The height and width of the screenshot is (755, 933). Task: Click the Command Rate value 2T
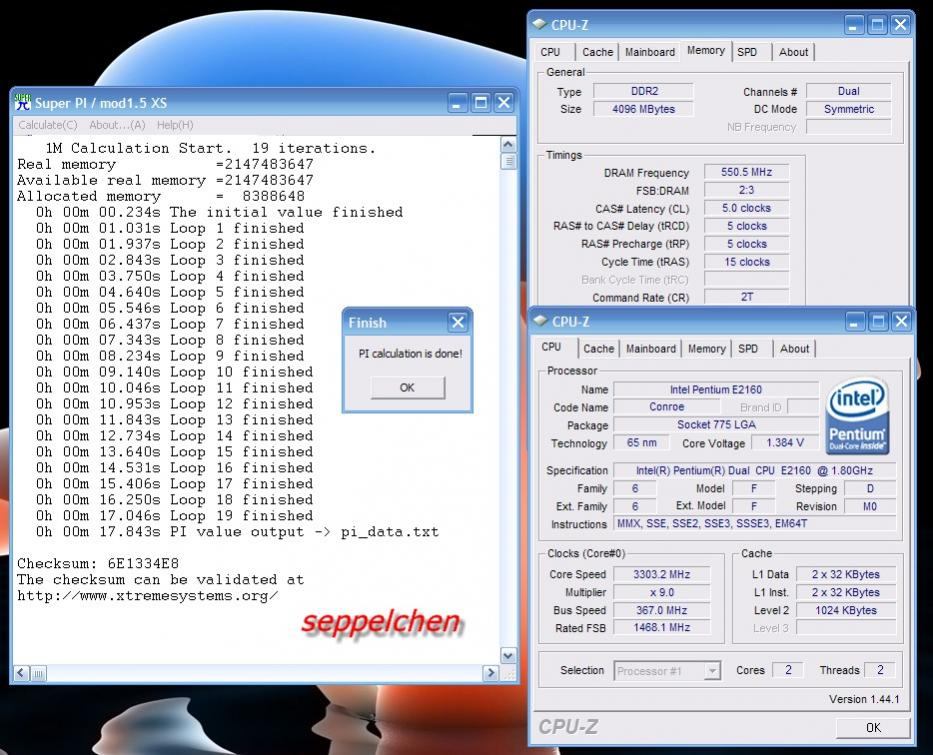(x=746, y=297)
